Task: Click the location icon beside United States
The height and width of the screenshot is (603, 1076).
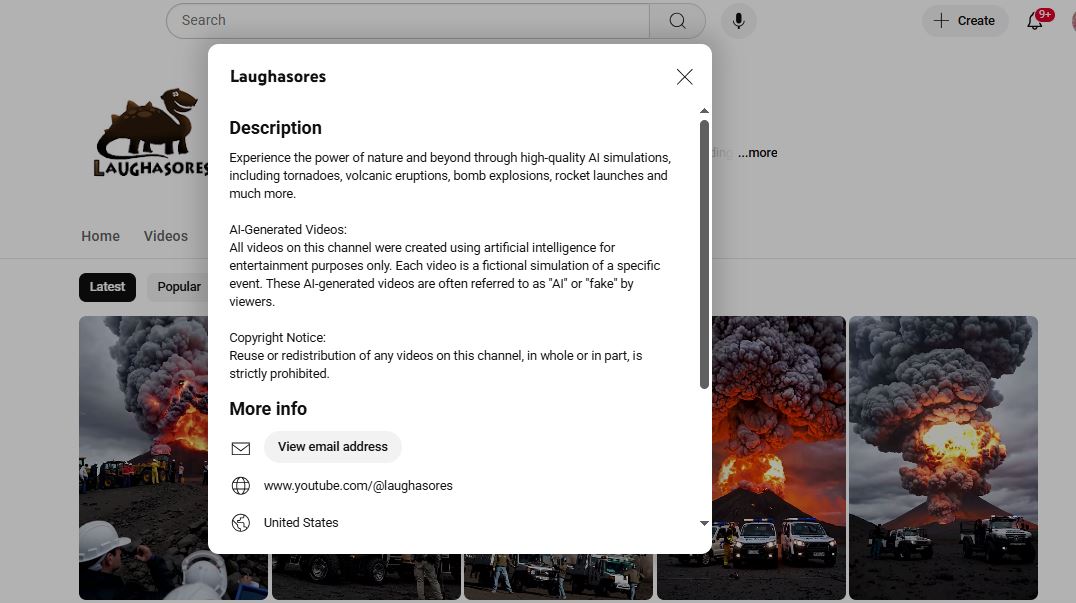Action: click(x=240, y=523)
